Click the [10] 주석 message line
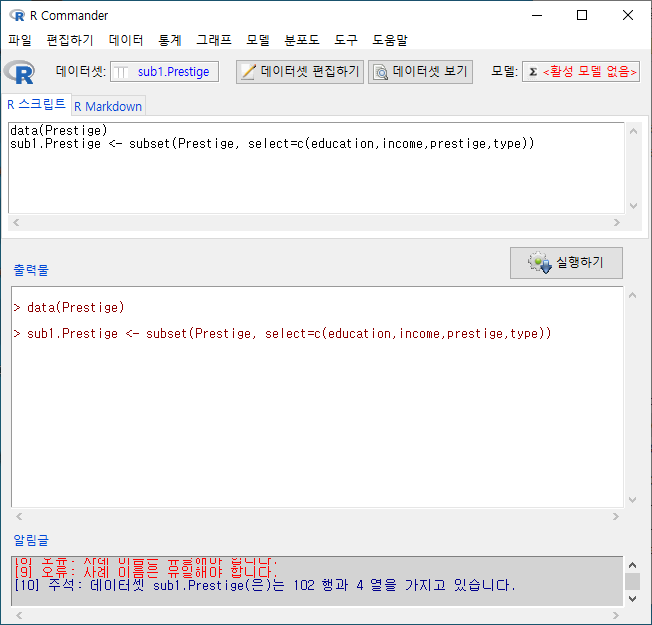Viewport: 652px width, 625px height. pos(265,585)
